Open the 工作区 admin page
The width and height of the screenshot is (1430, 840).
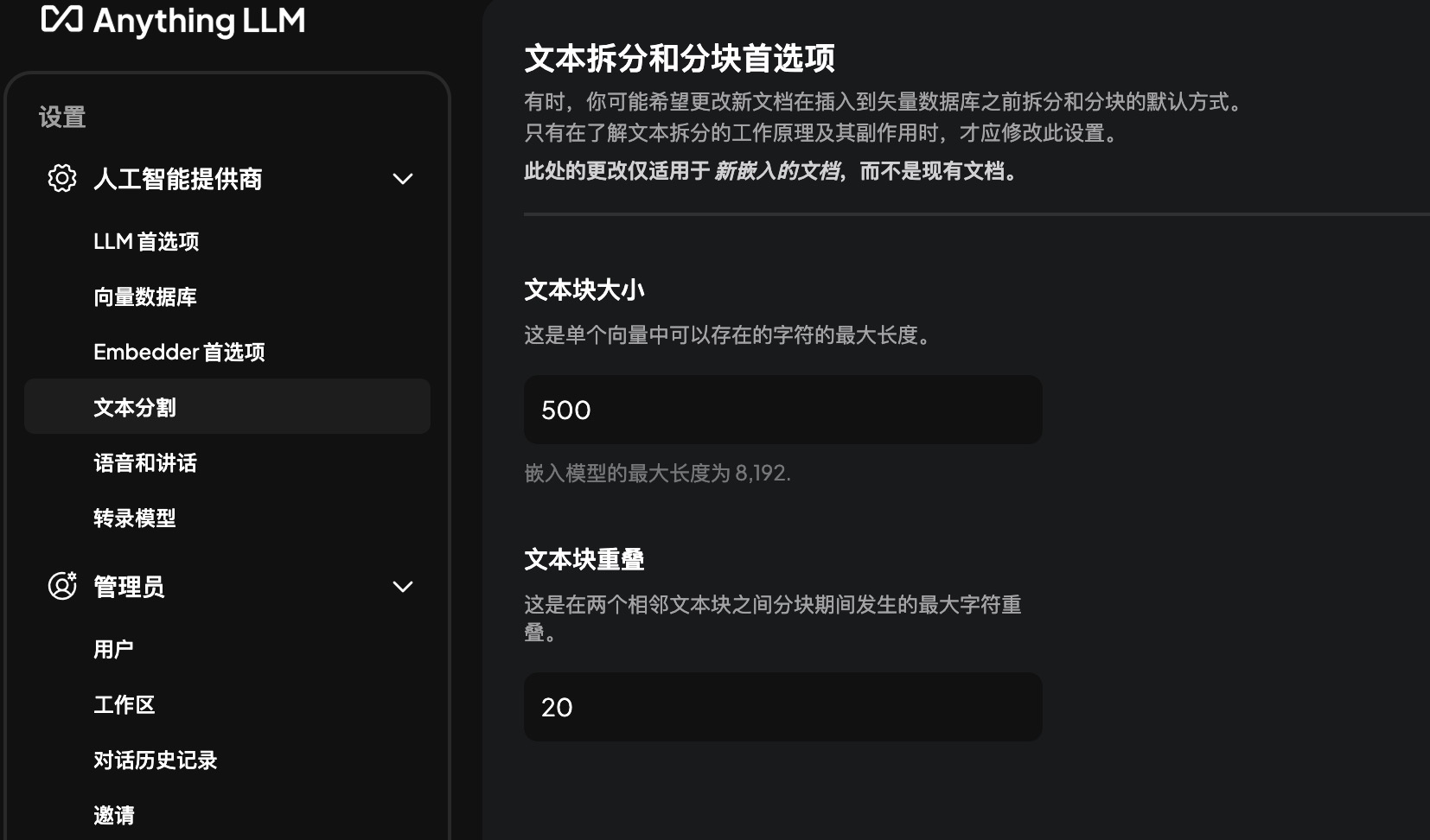click(124, 704)
